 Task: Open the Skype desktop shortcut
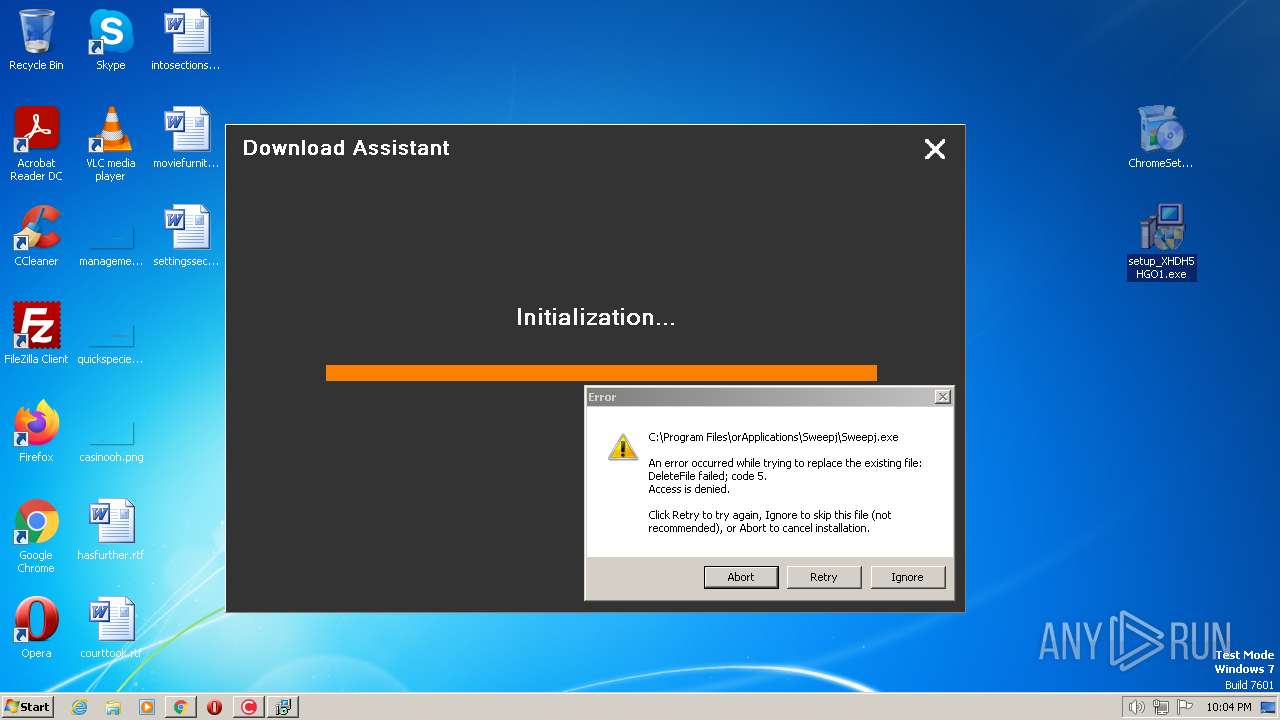coord(110,40)
